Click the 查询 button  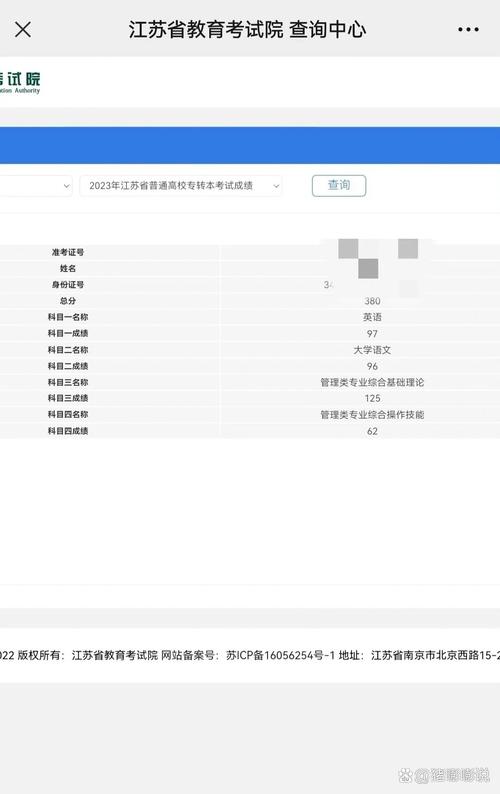pyautogui.click(x=339, y=185)
